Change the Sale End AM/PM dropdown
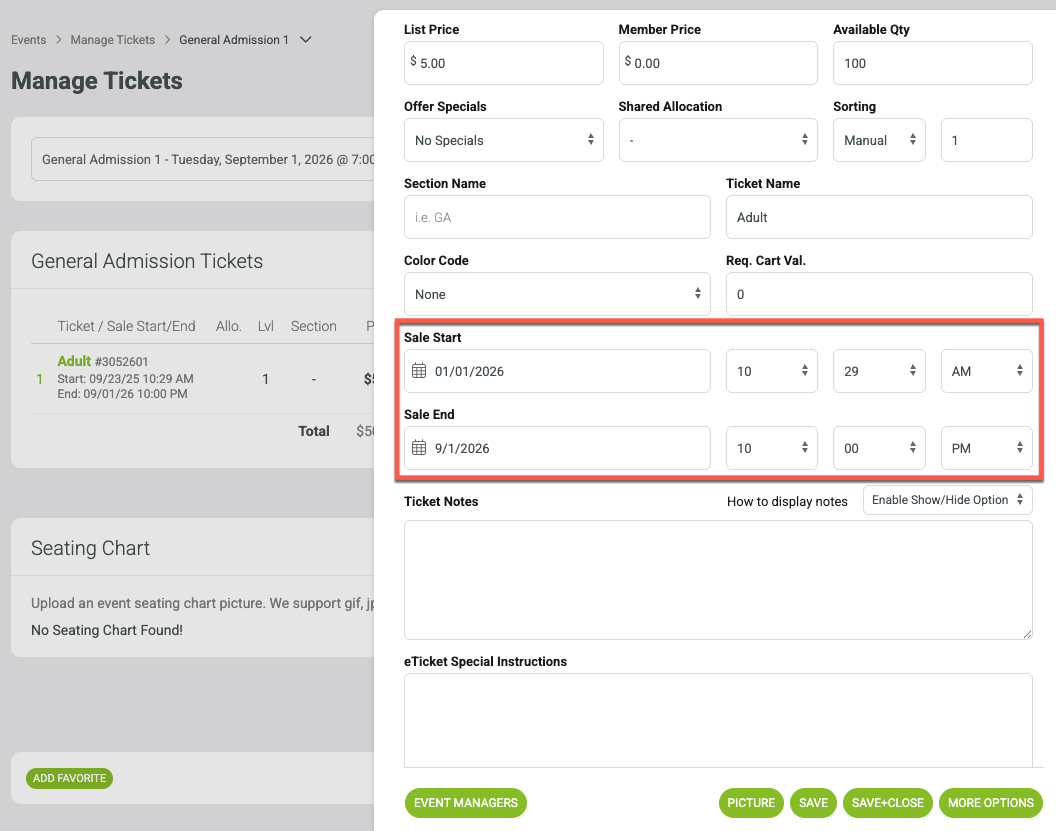Screen dimensions: 1056x831 (986, 448)
